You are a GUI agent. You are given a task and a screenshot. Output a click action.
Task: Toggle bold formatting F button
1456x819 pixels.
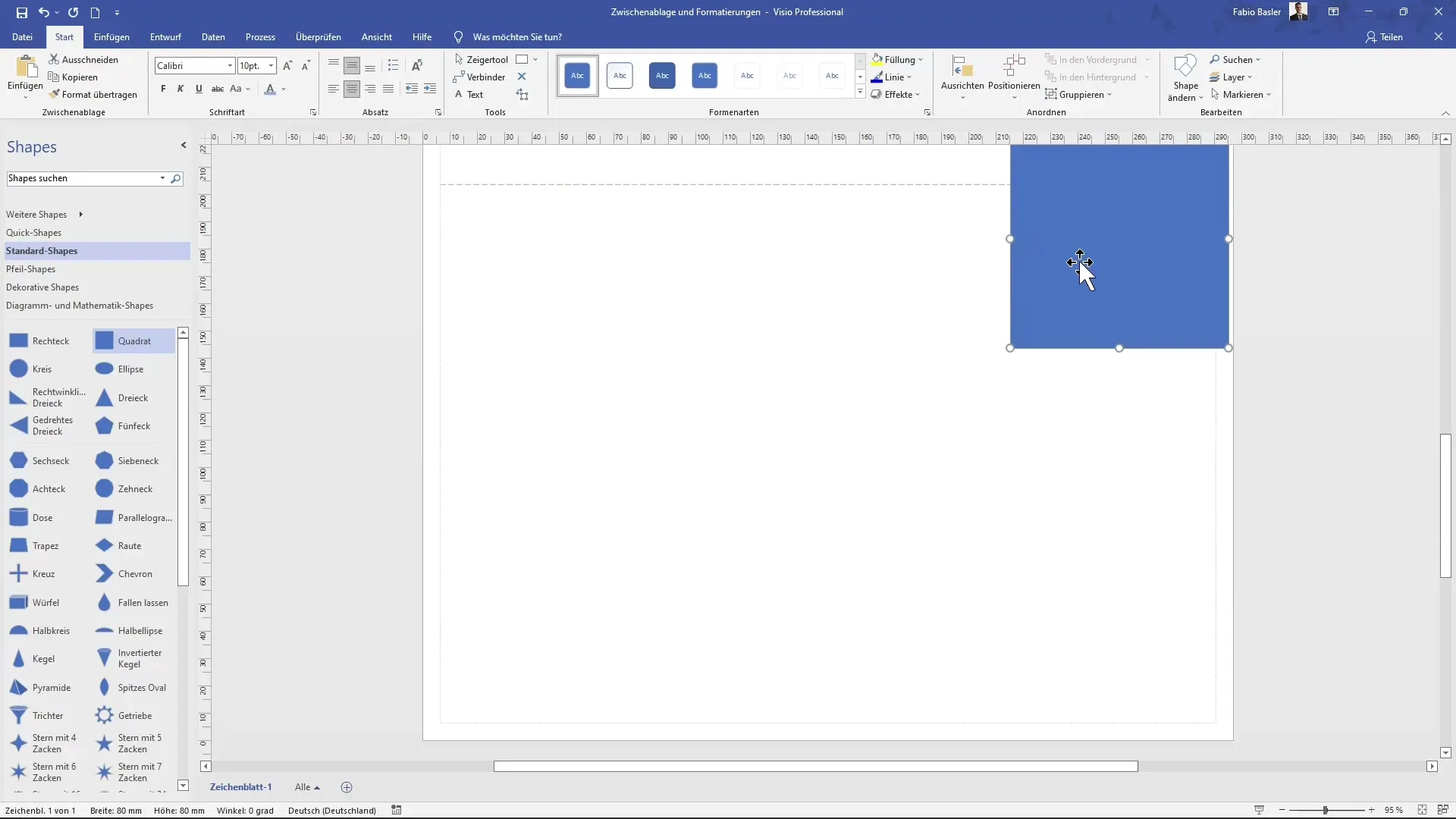[x=163, y=89]
